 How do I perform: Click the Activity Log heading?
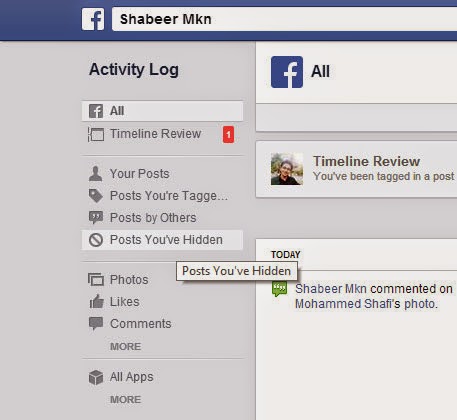tap(134, 70)
